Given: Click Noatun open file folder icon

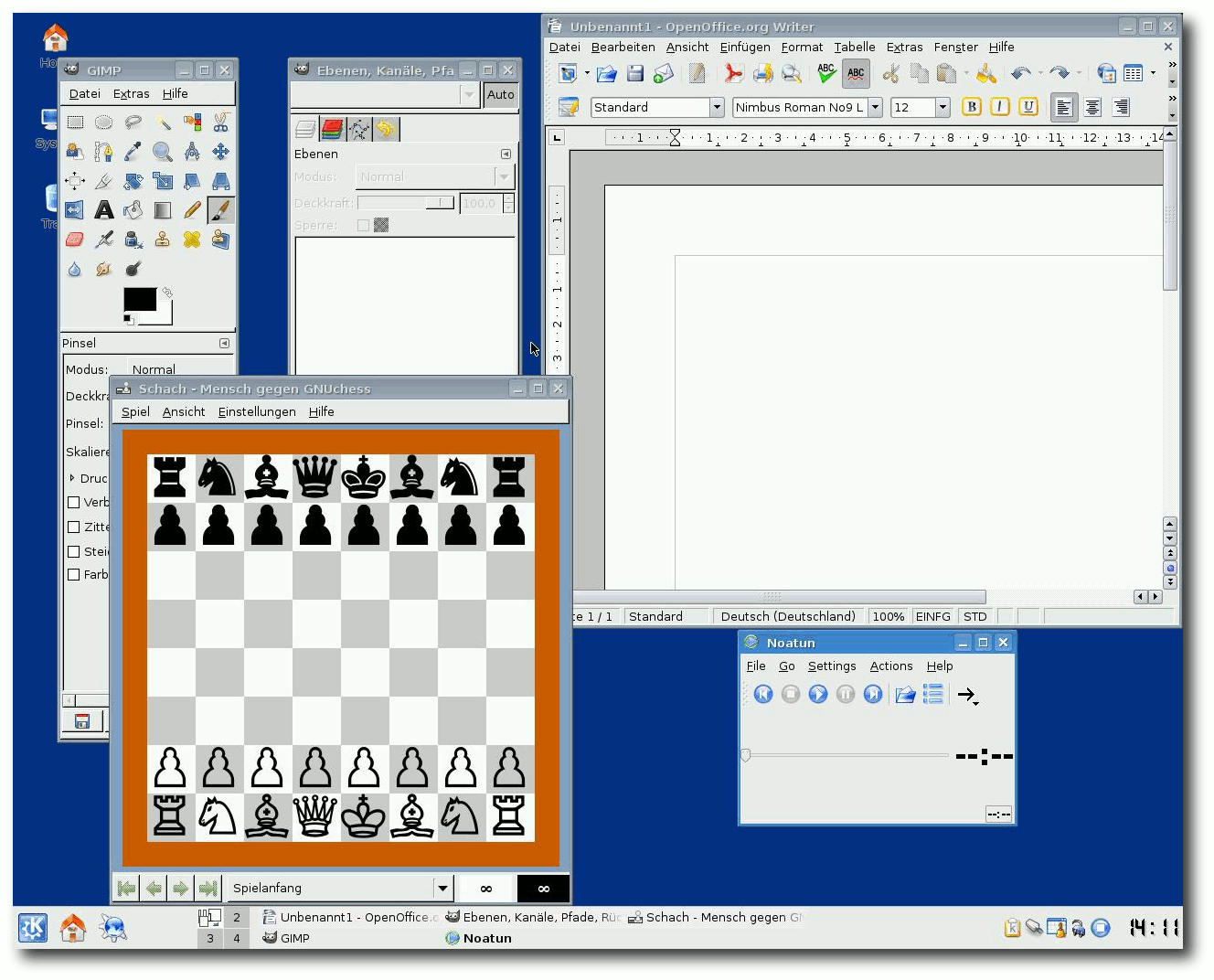Looking at the screenshot, I should (x=905, y=695).
